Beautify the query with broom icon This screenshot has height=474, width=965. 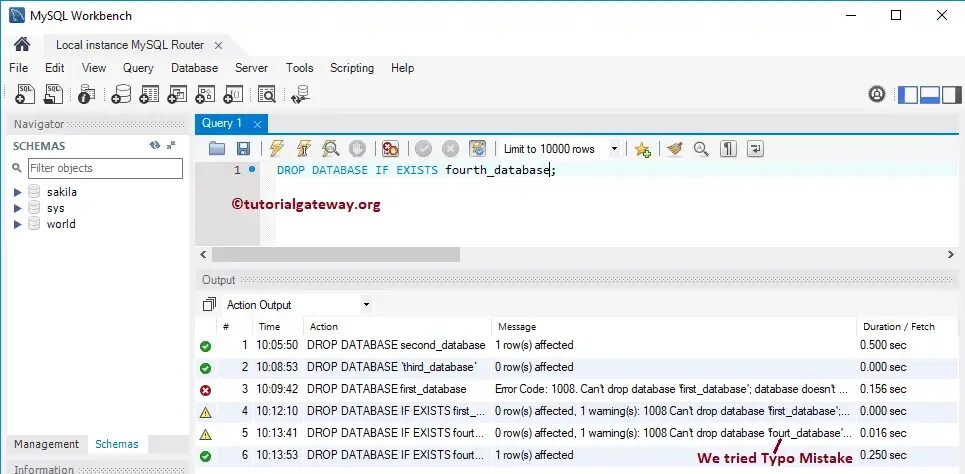(675, 148)
